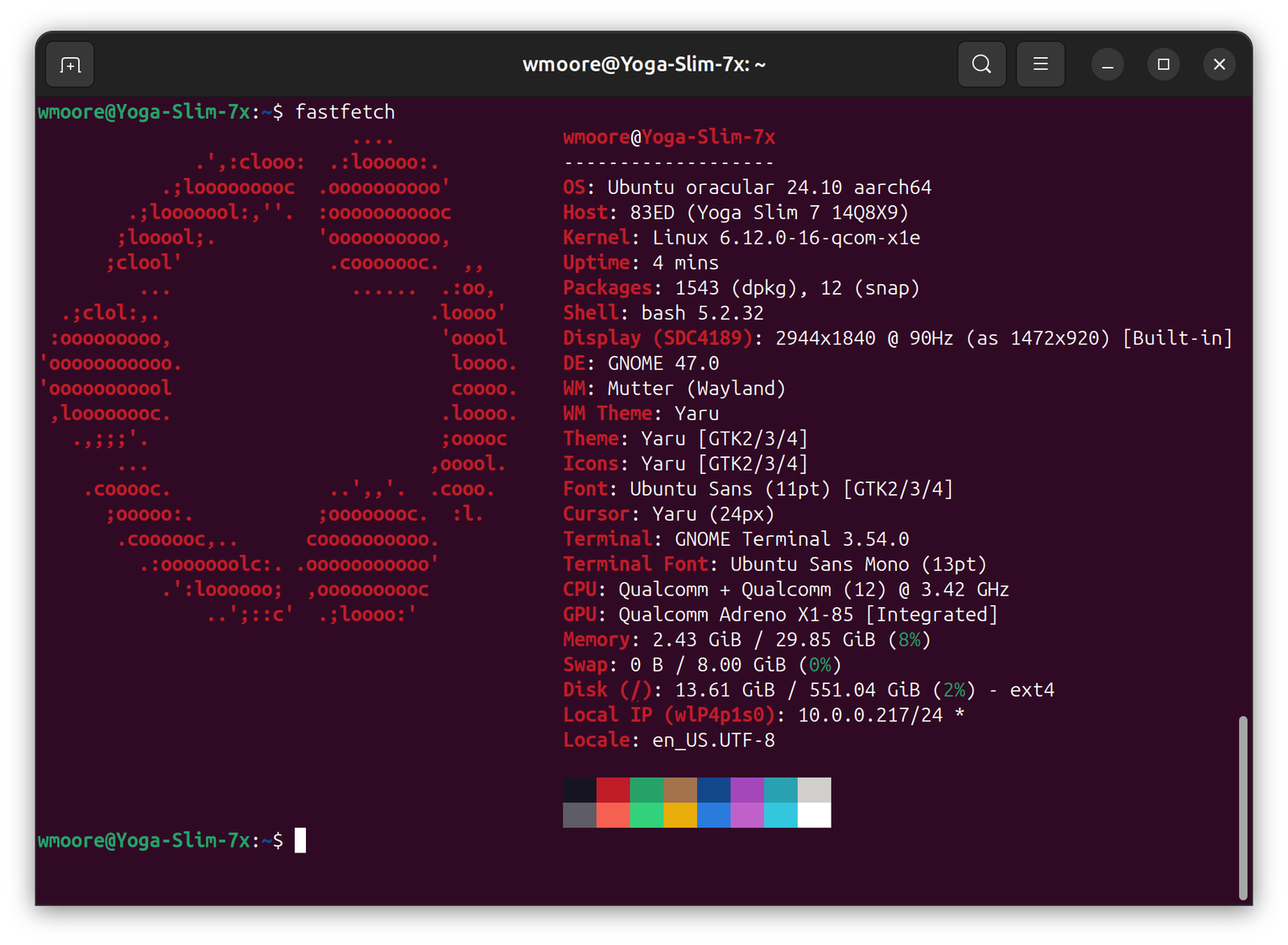Minimize the terminal window

[x=1108, y=64]
